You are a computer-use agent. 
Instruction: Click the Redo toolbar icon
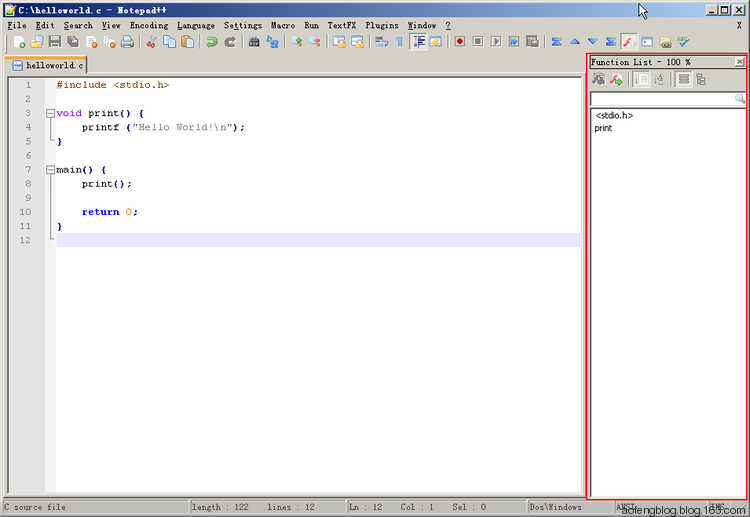pyautogui.click(x=230, y=42)
